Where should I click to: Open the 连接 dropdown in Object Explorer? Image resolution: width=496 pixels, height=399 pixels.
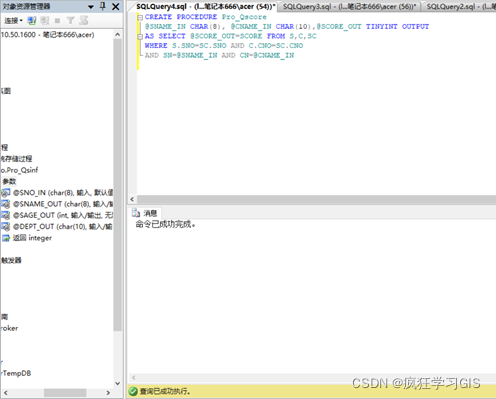(x=13, y=21)
